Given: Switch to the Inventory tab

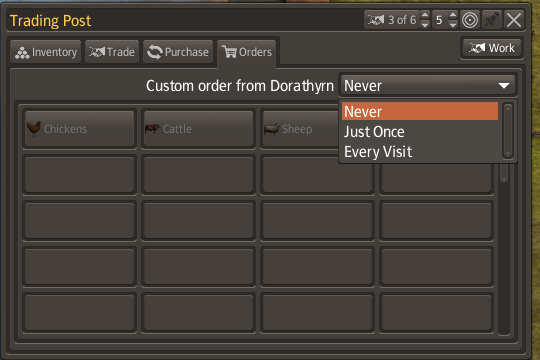Looking at the screenshot, I should [x=45, y=52].
